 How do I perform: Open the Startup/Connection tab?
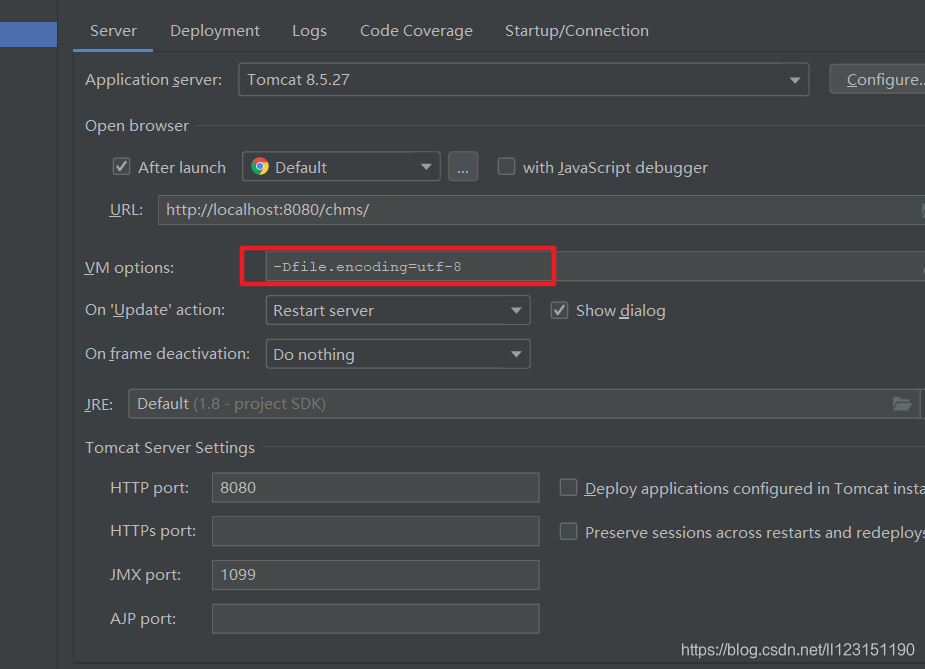[x=576, y=31]
